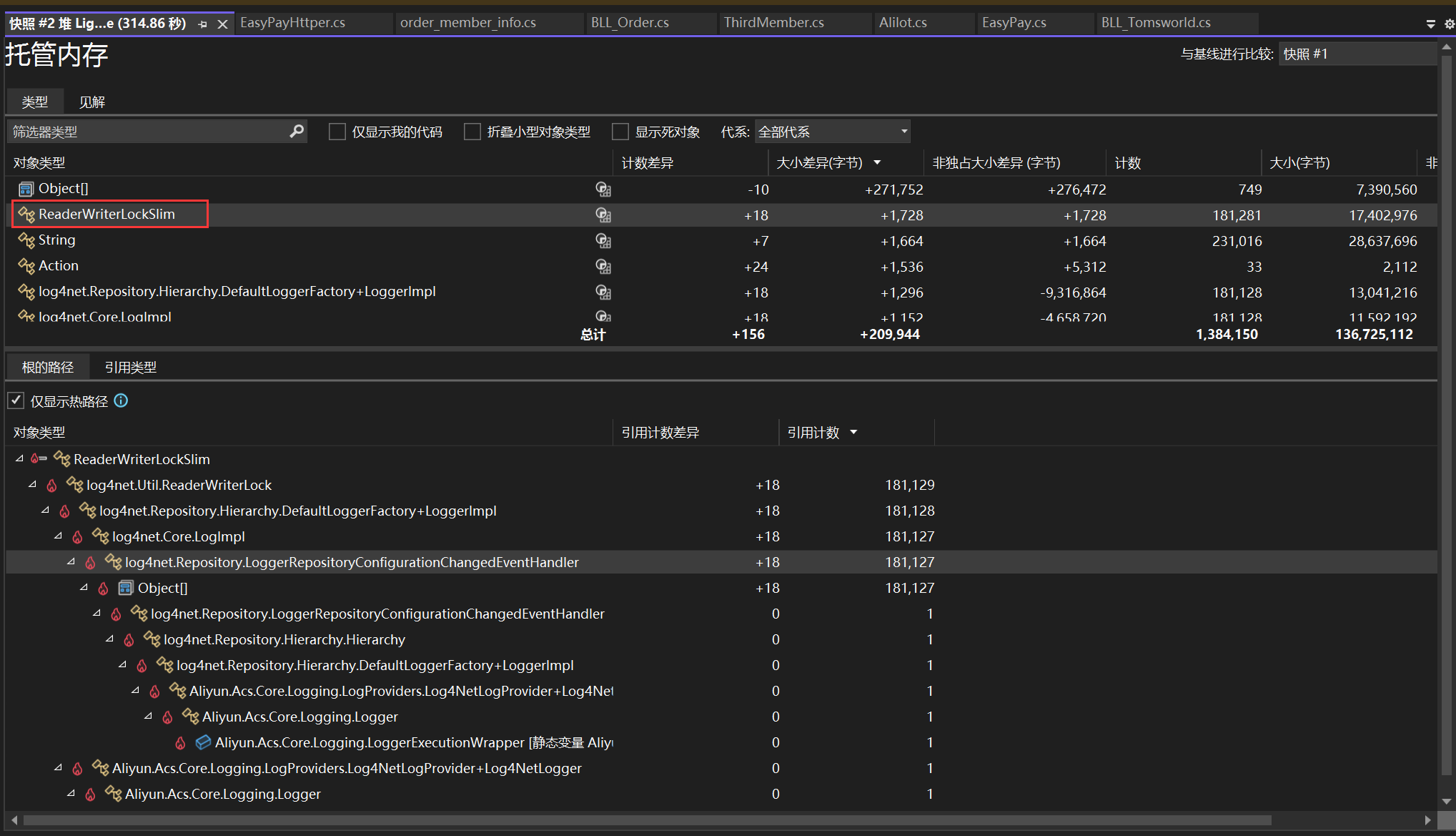The image size is (1456, 836).
Task: Click flame icon beside Hierarchy.Hierarchy node
Action: [129, 640]
